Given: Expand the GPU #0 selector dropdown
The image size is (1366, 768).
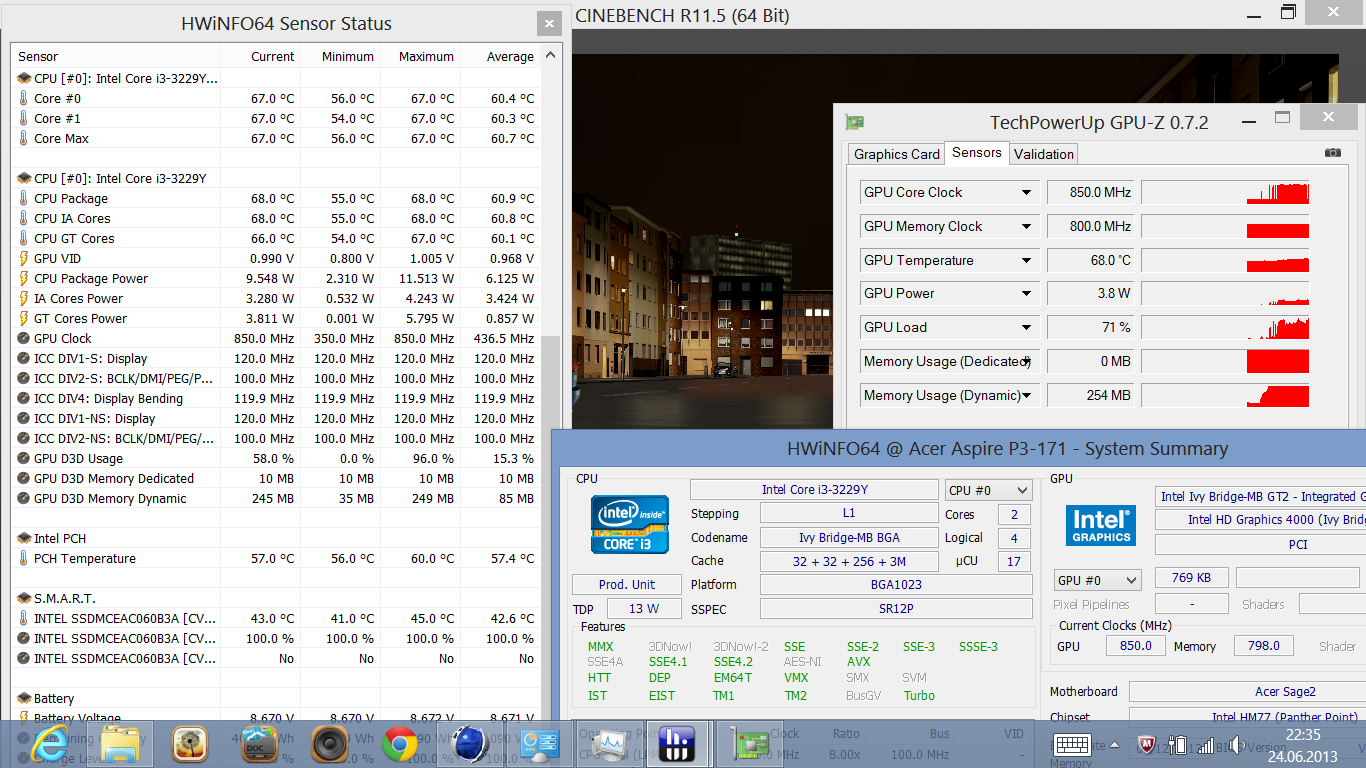Looking at the screenshot, I should click(x=1098, y=580).
